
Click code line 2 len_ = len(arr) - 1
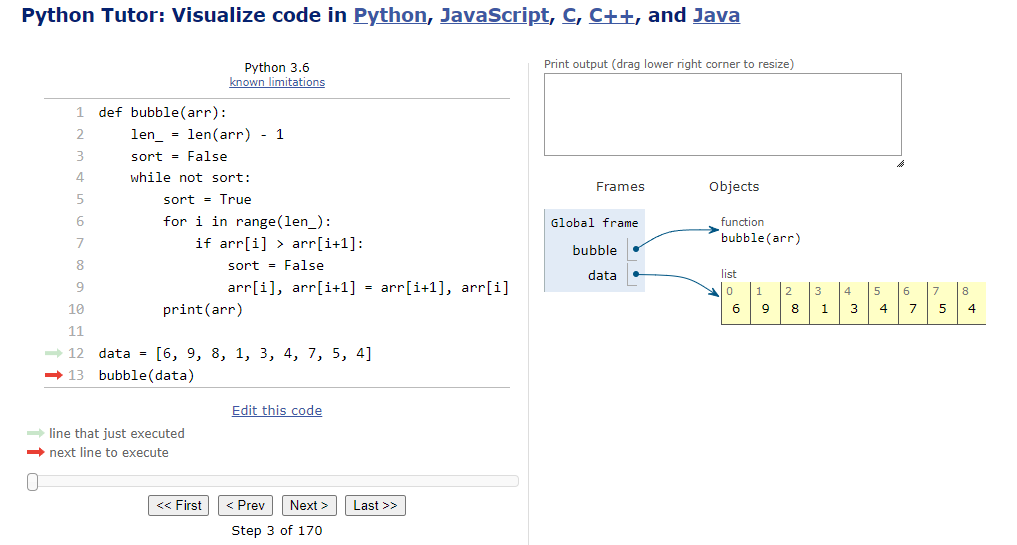tap(207, 135)
